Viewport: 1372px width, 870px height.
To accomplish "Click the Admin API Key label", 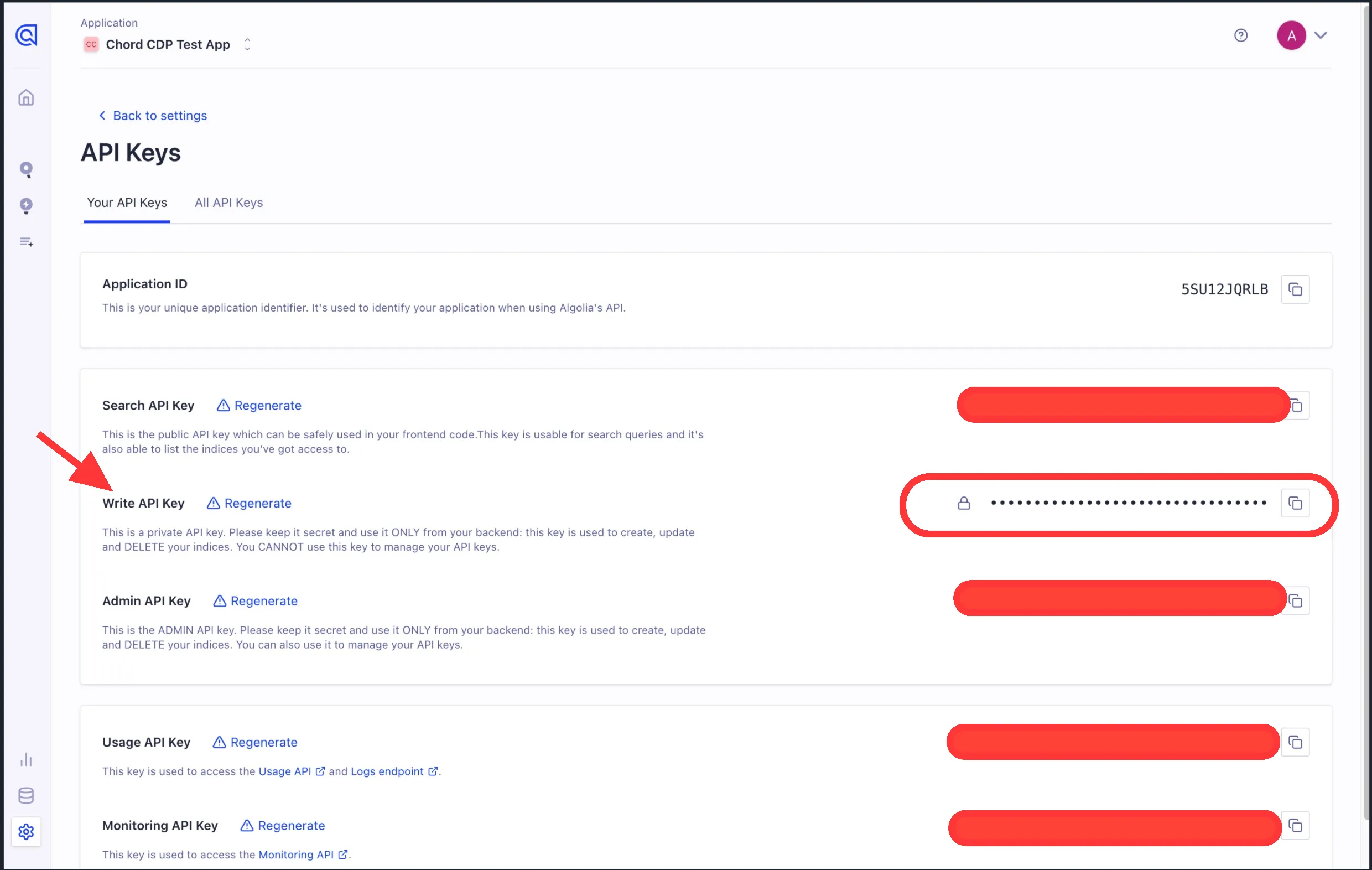I will click(x=147, y=601).
